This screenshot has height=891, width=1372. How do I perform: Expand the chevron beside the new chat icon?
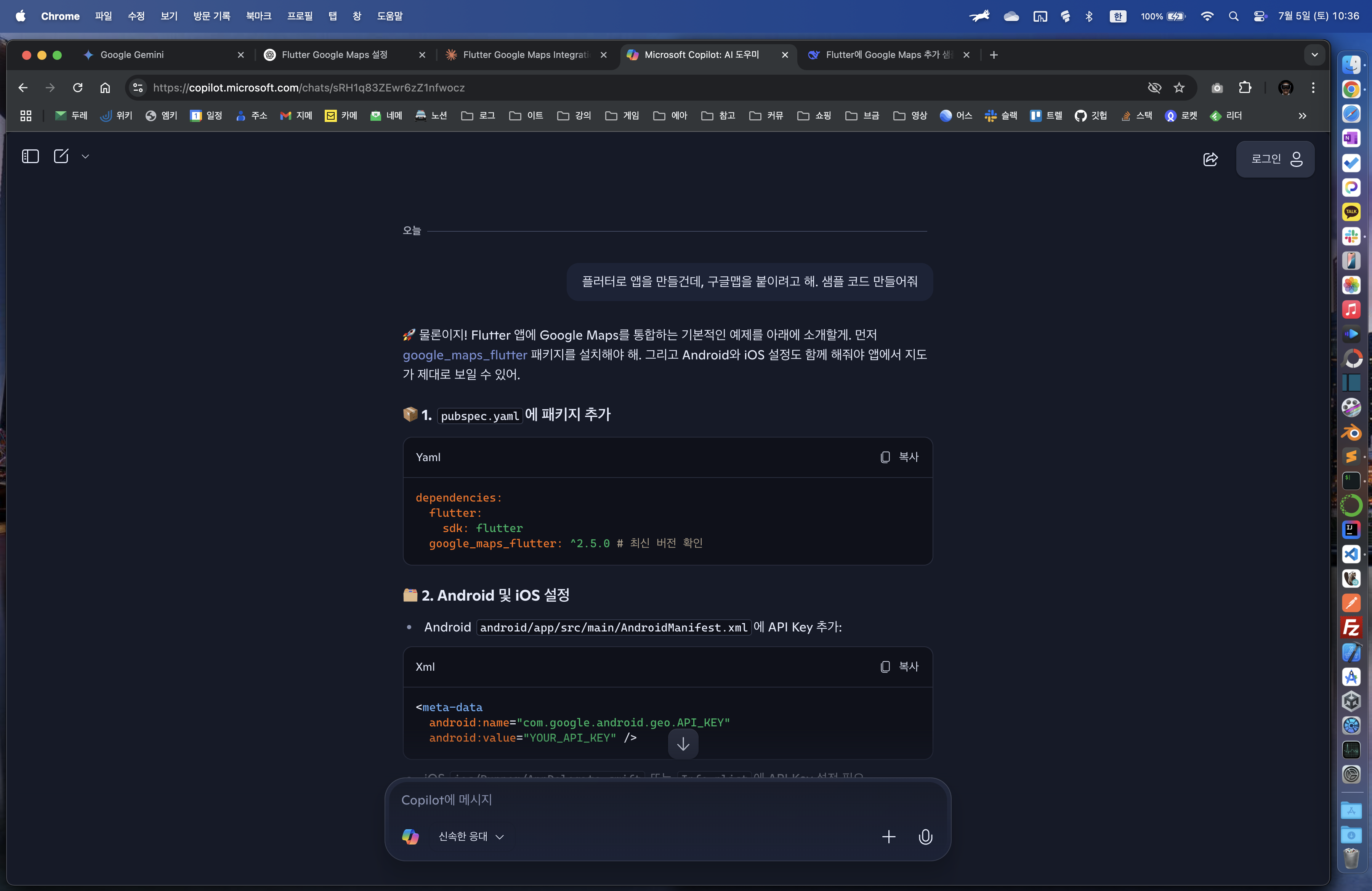85,156
